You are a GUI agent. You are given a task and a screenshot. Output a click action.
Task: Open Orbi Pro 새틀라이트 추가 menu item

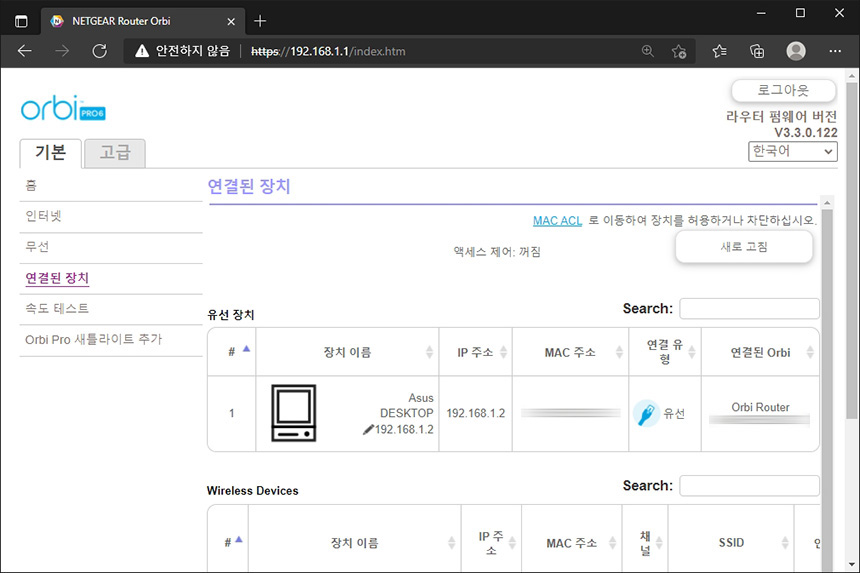tap(94, 339)
